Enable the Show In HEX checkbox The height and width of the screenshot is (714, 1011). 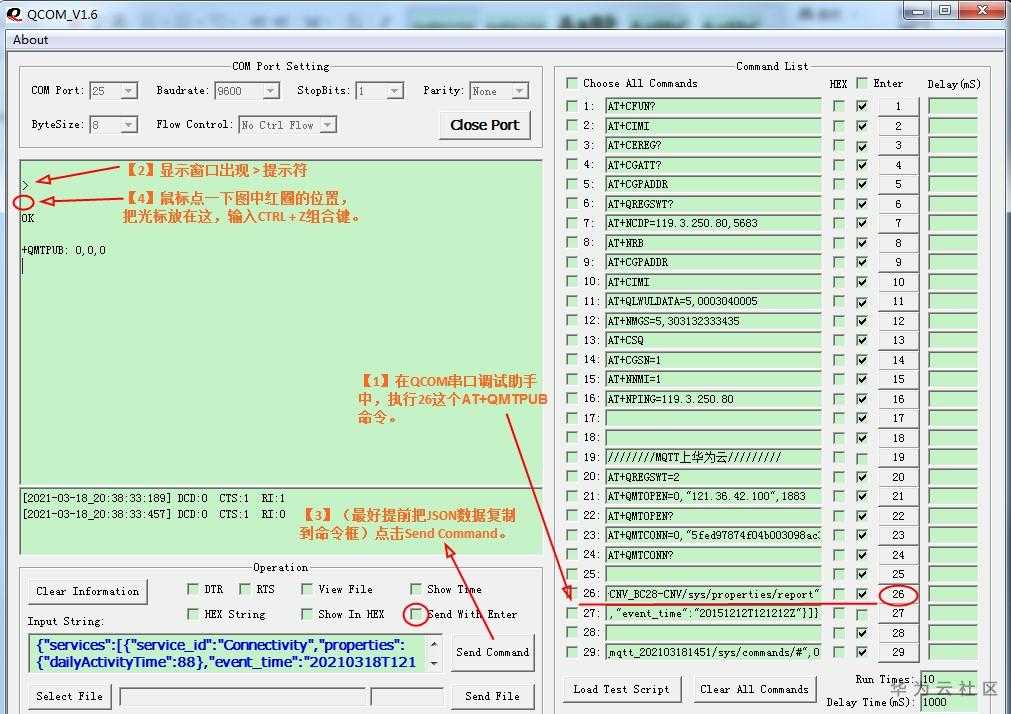[x=307, y=613]
